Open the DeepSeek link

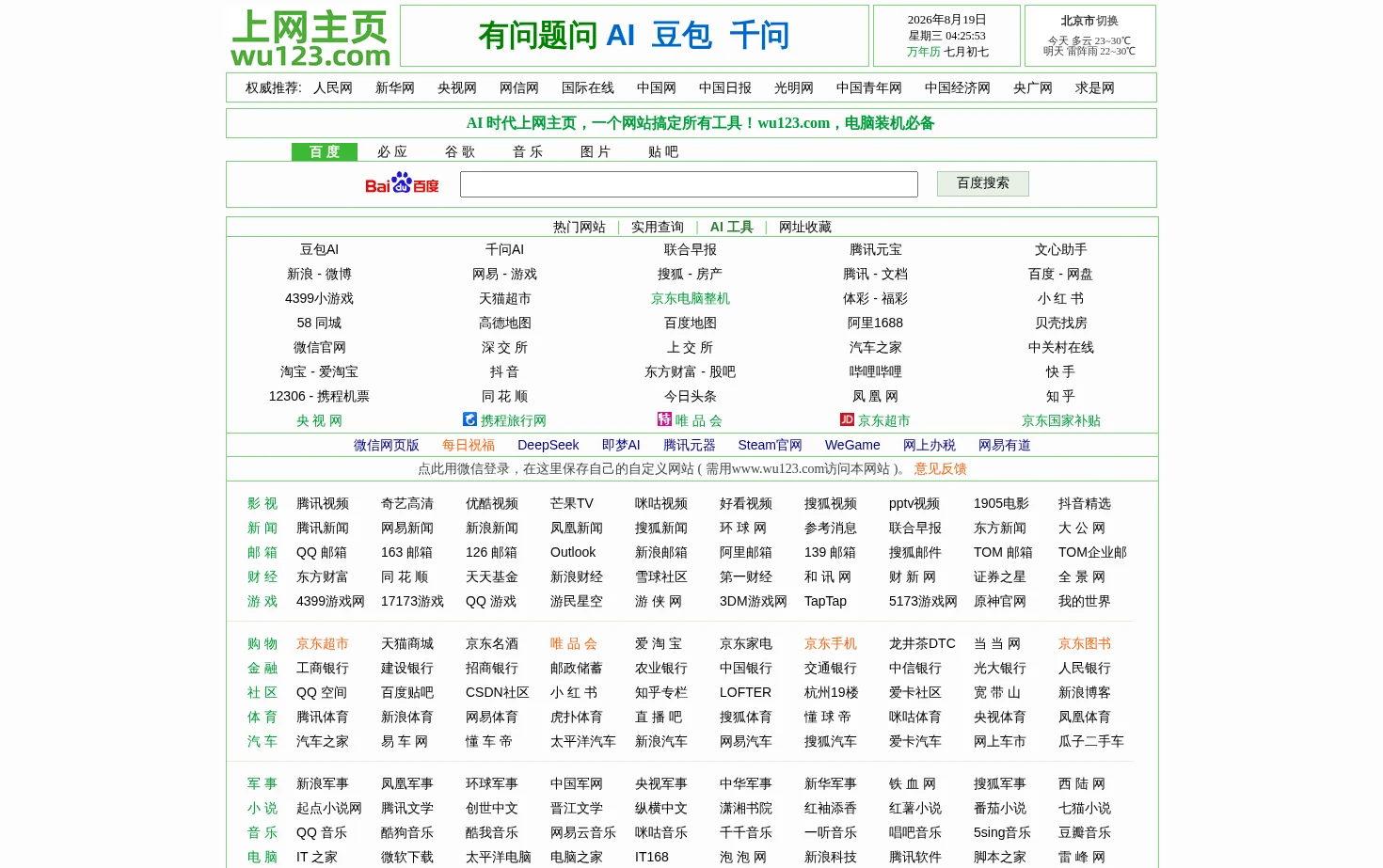pos(548,446)
